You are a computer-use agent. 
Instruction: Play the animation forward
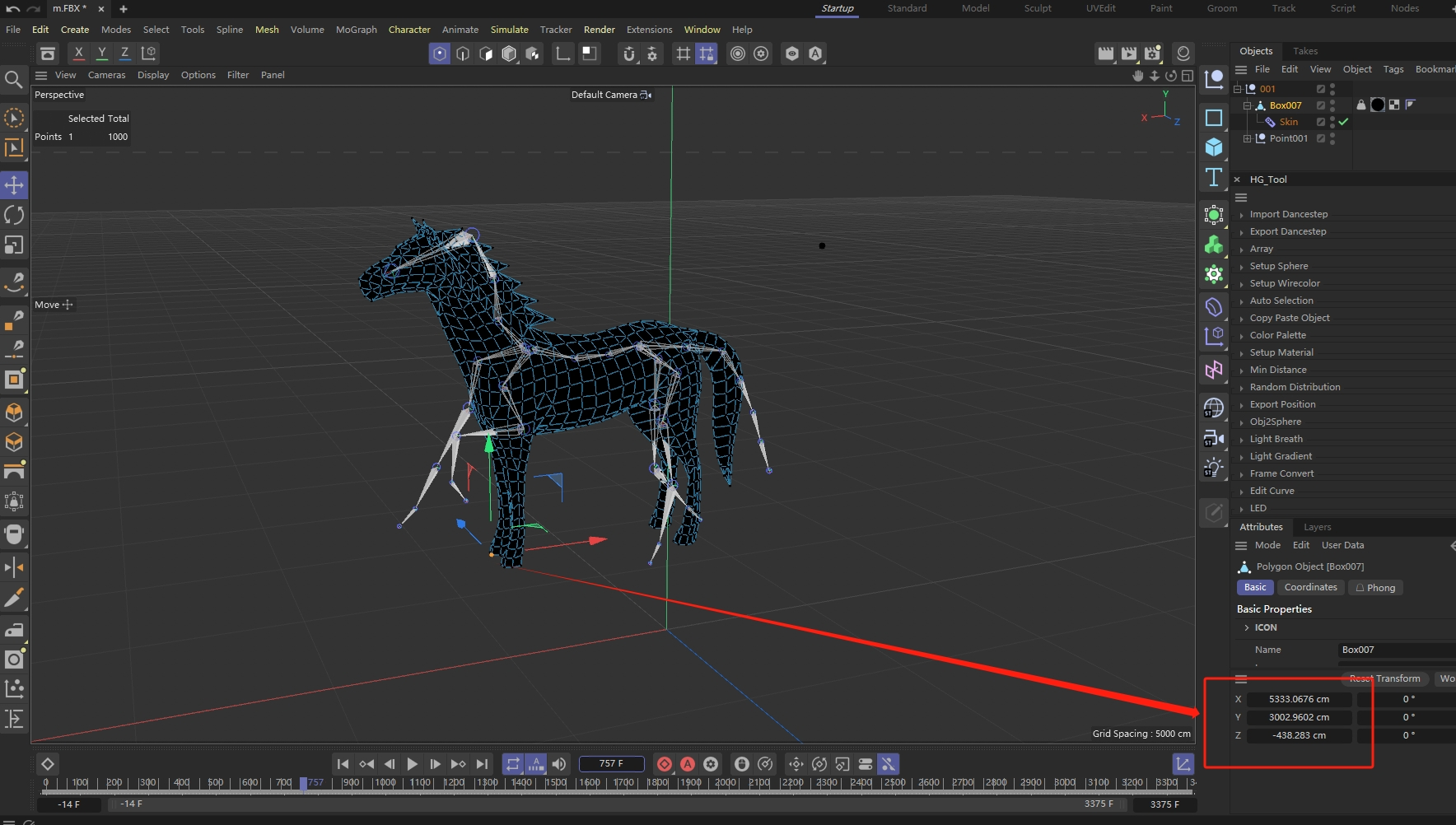(x=413, y=764)
